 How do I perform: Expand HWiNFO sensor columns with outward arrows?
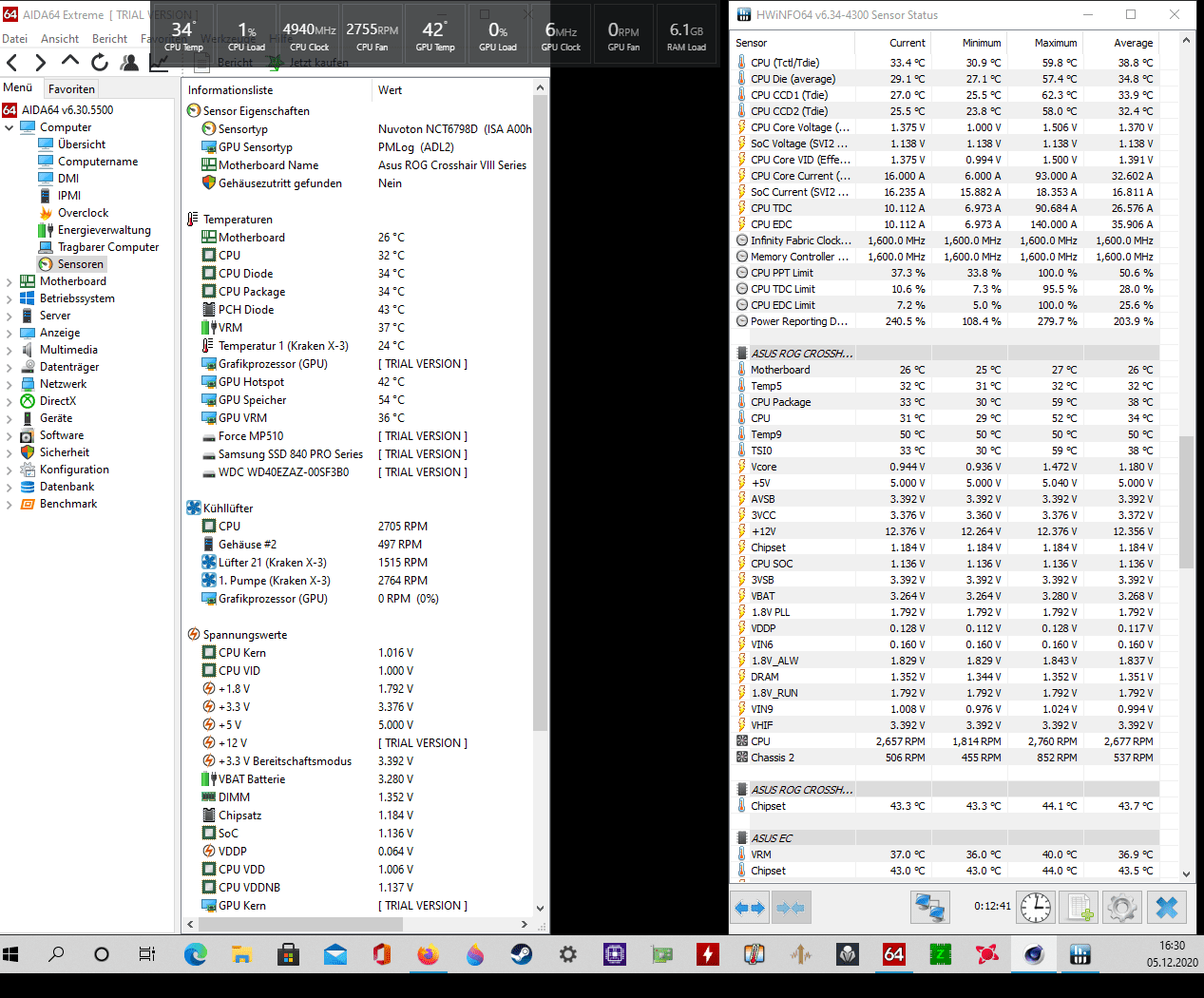pos(750,908)
